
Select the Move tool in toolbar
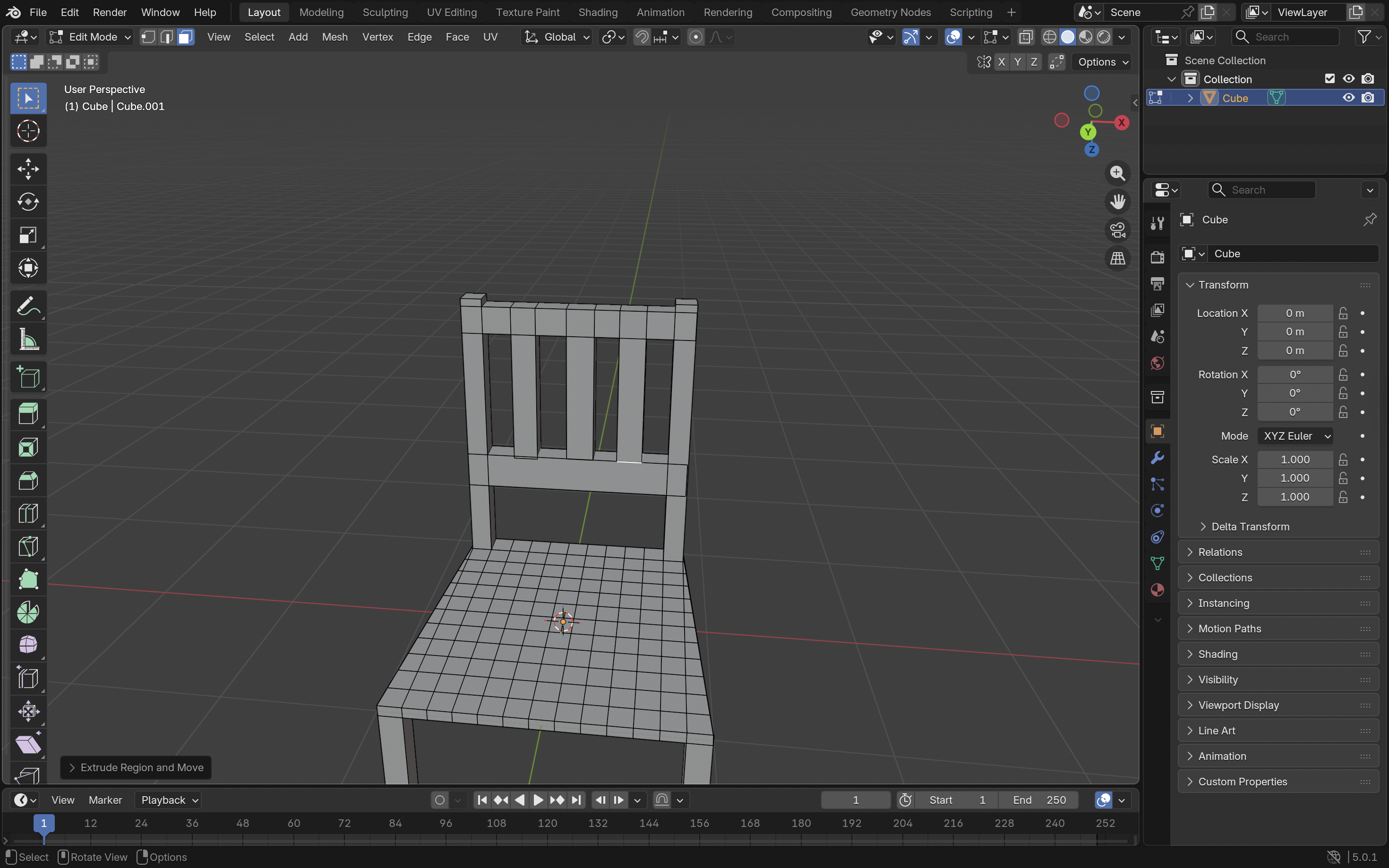click(27, 169)
